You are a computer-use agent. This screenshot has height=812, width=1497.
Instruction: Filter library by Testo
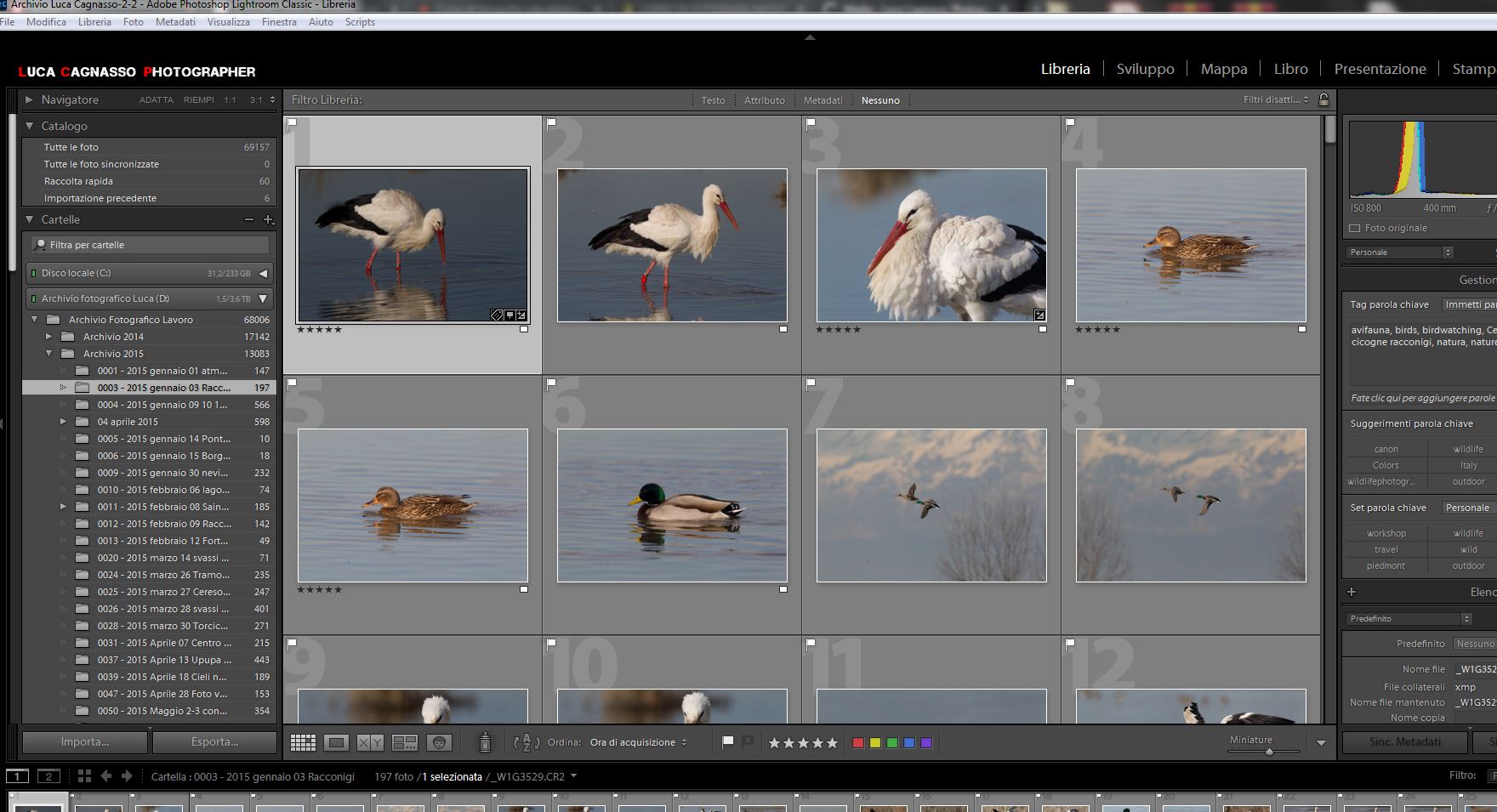tap(713, 100)
